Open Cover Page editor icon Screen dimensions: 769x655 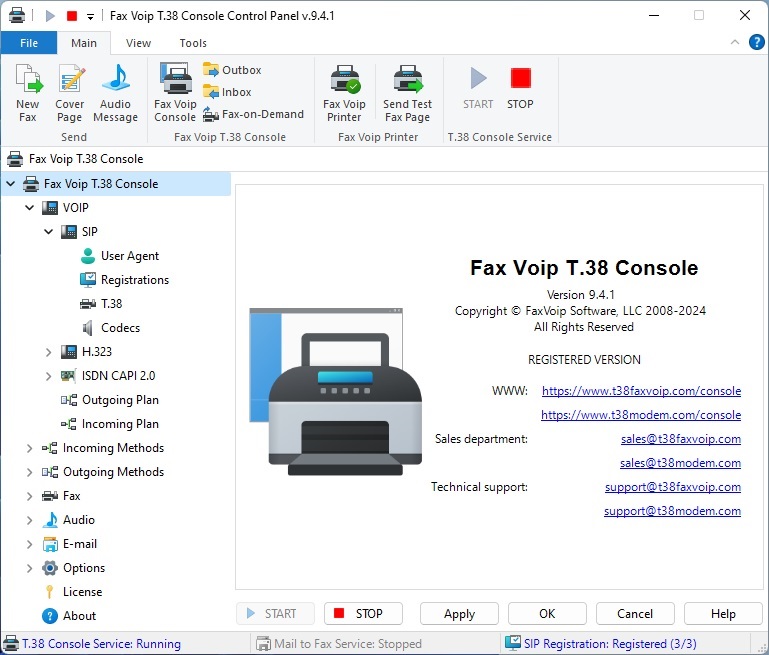pyautogui.click(x=70, y=93)
